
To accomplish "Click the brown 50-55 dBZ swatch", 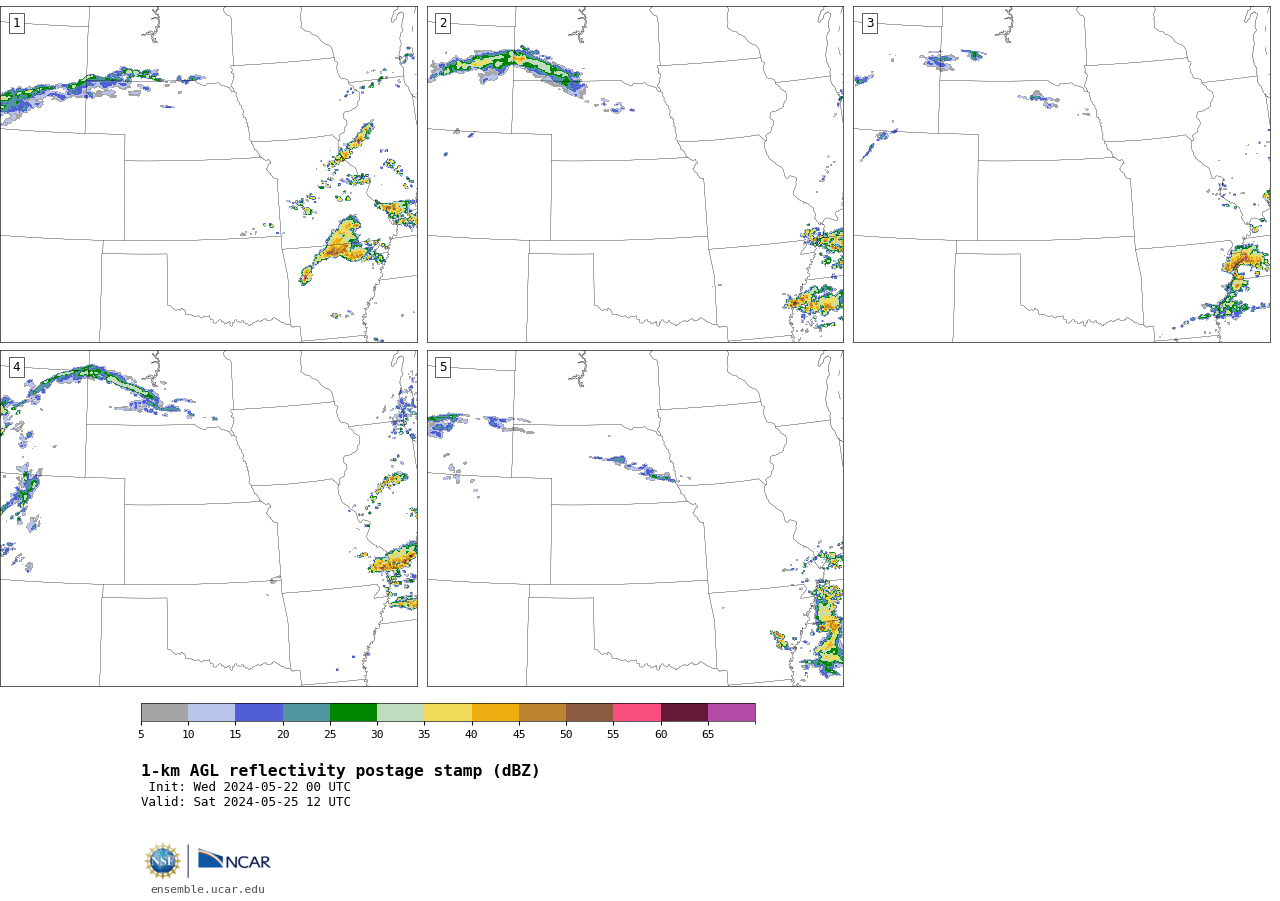I will tap(589, 713).
